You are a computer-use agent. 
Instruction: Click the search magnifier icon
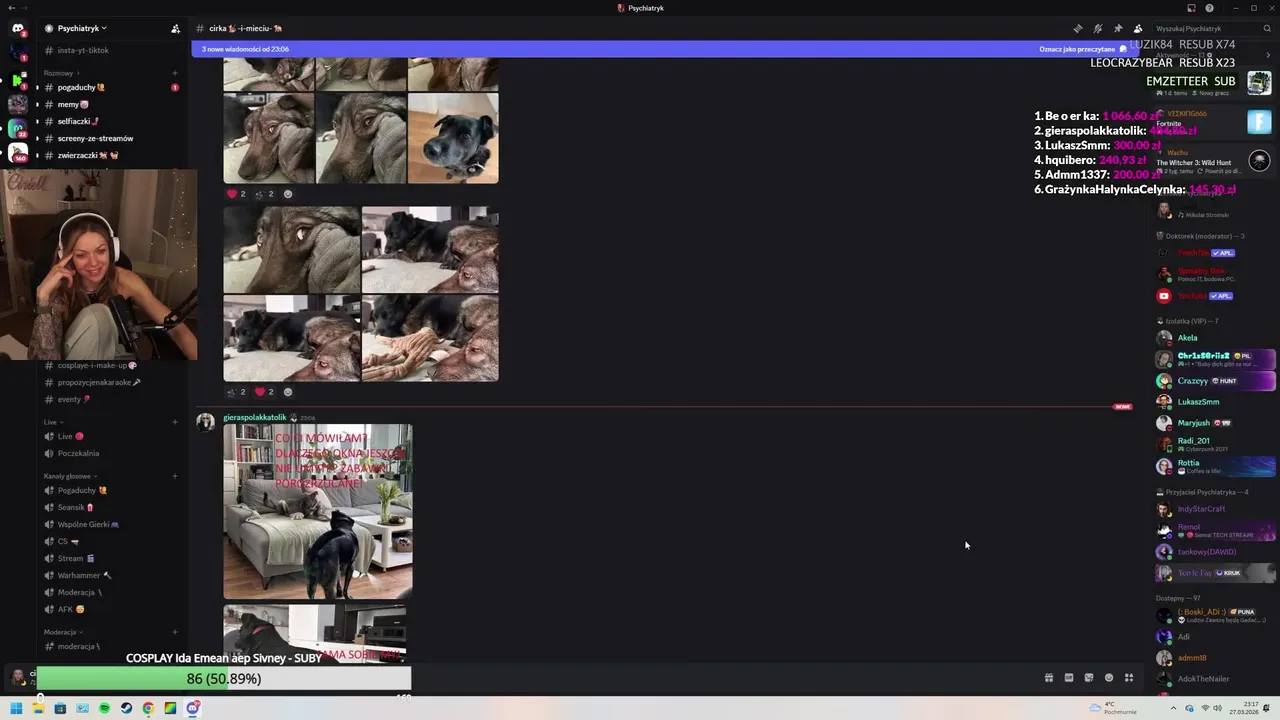[x=1267, y=29]
